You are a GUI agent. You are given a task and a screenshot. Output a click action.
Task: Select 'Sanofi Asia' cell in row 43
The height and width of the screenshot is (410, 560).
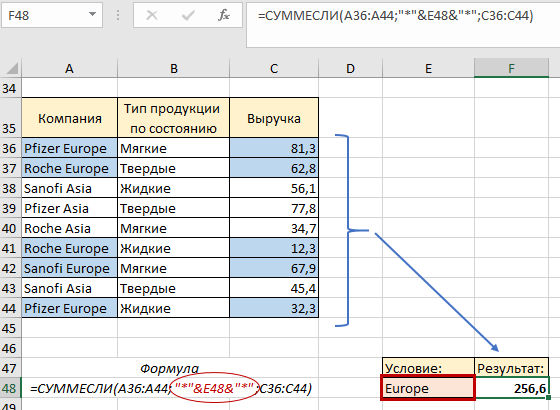coord(70,288)
